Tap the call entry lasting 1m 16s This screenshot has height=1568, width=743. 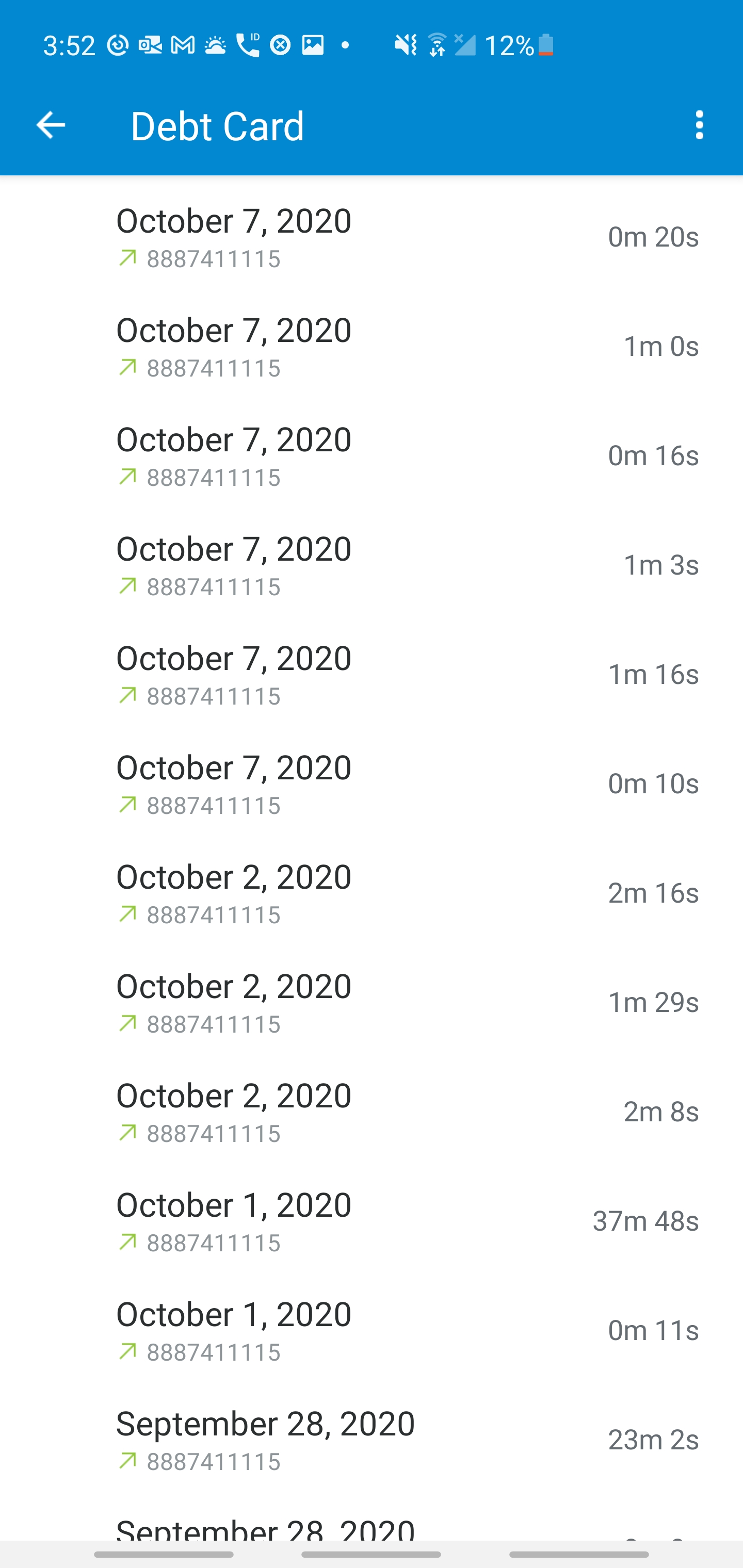372,675
